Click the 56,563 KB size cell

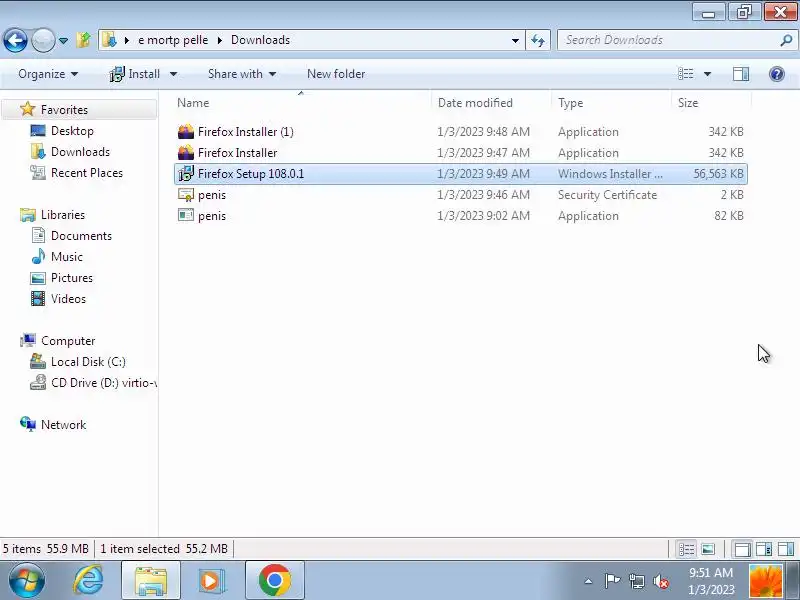click(718, 174)
